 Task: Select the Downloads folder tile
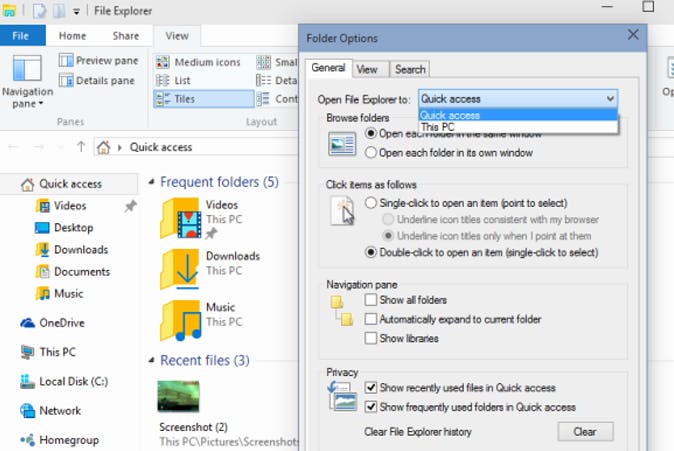click(x=211, y=269)
